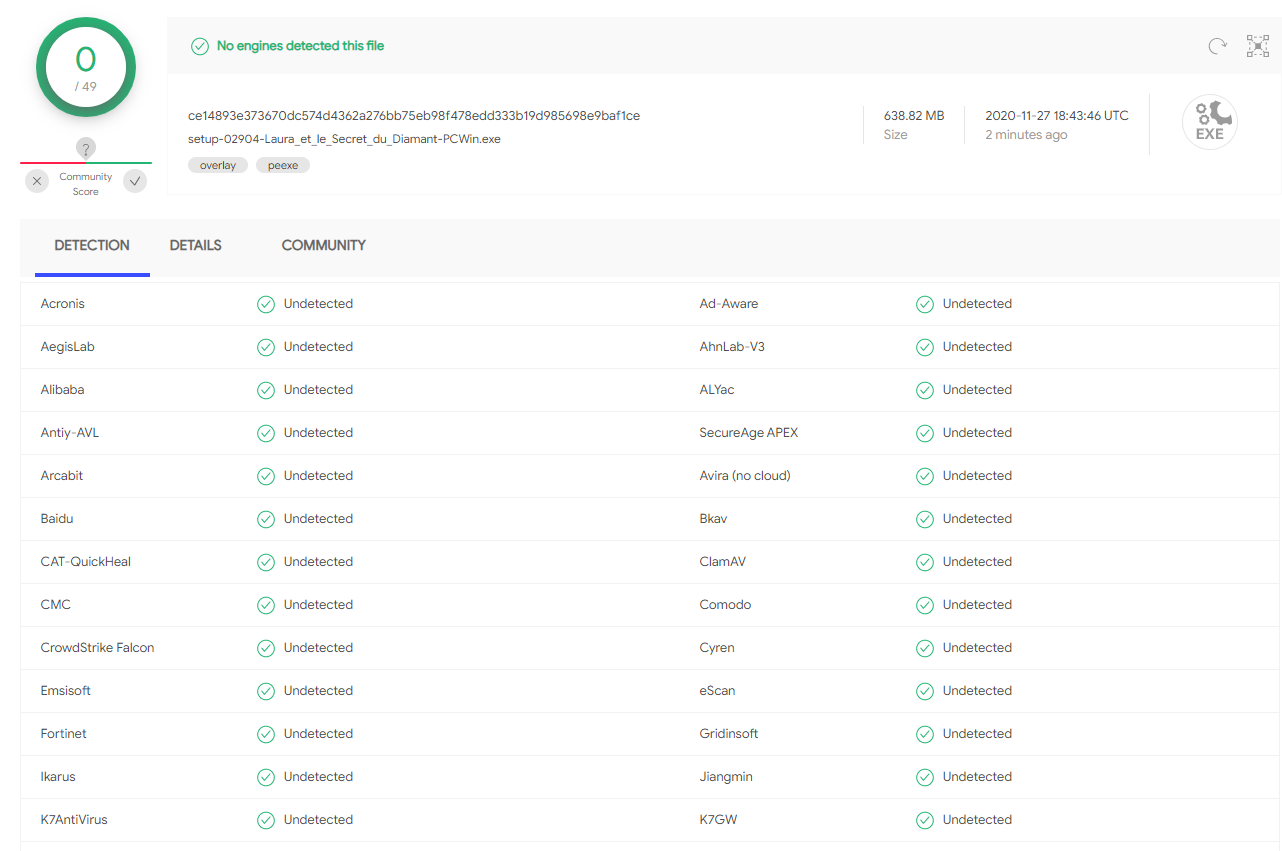Click Undetected text for SecureAge APEX
Screen dimensions: 1282x851
(x=977, y=433)
